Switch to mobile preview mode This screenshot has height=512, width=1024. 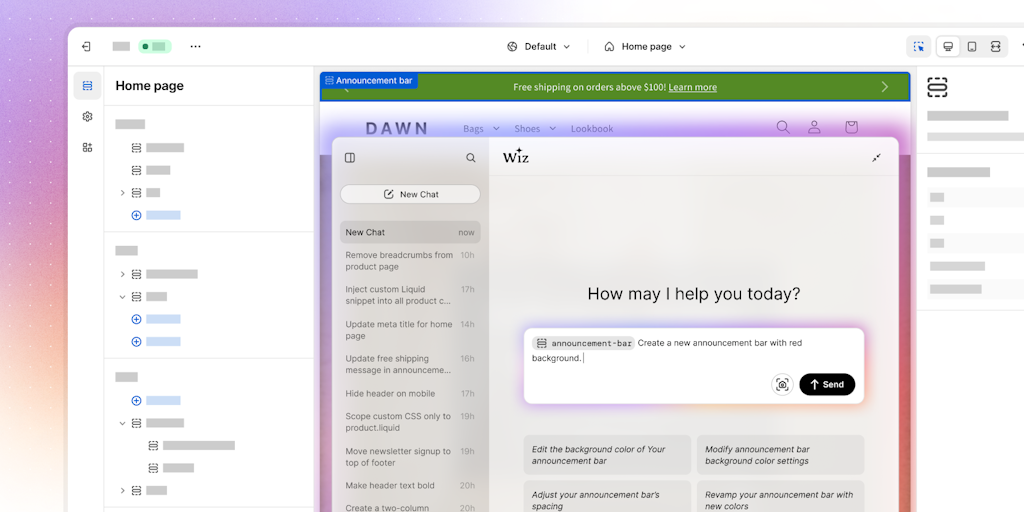click(x=972, y=46)
